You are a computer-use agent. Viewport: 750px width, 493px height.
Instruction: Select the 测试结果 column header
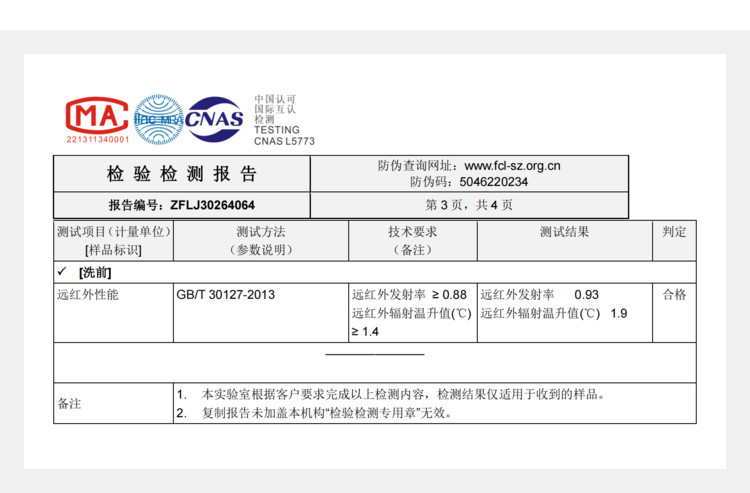click(x=564, y=232)
